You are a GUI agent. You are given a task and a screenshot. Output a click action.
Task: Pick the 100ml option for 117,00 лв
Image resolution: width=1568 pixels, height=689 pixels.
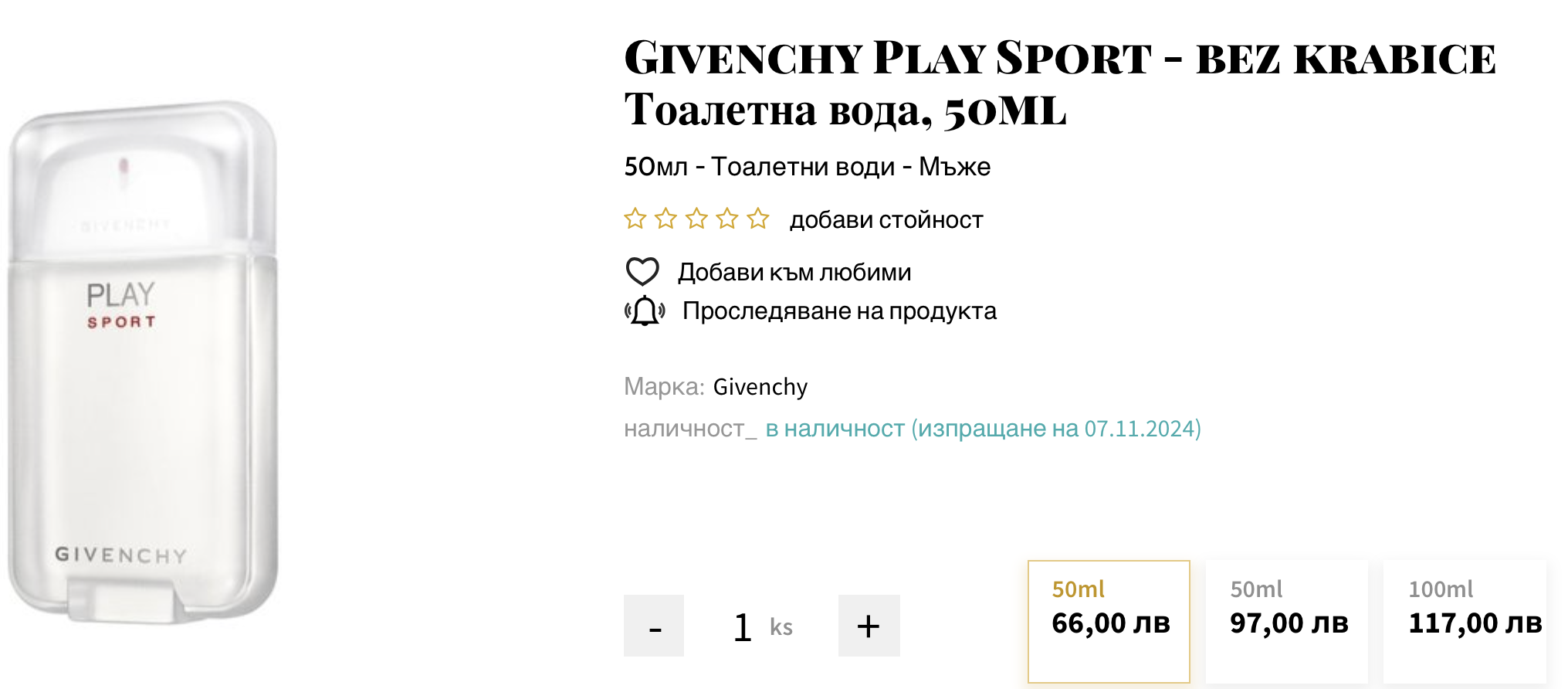coord(1465,621)
